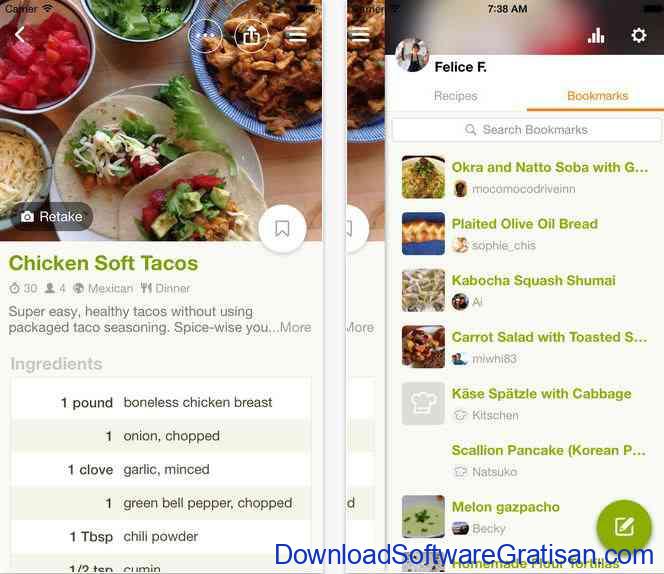This screenshot has height=574, width=664.
Task: Open Carrot Salad with Toasted S... recipe
Action: [549, 337]
